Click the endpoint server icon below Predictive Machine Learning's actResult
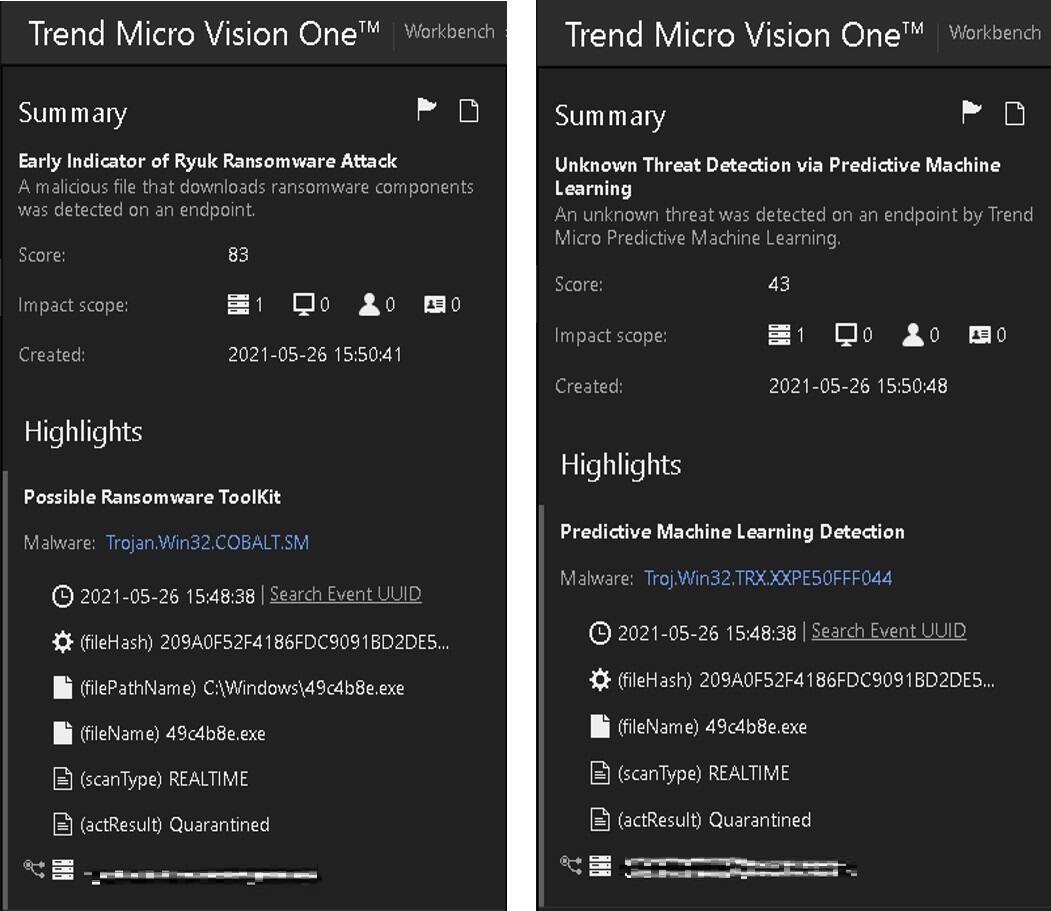 coord(600,865)
